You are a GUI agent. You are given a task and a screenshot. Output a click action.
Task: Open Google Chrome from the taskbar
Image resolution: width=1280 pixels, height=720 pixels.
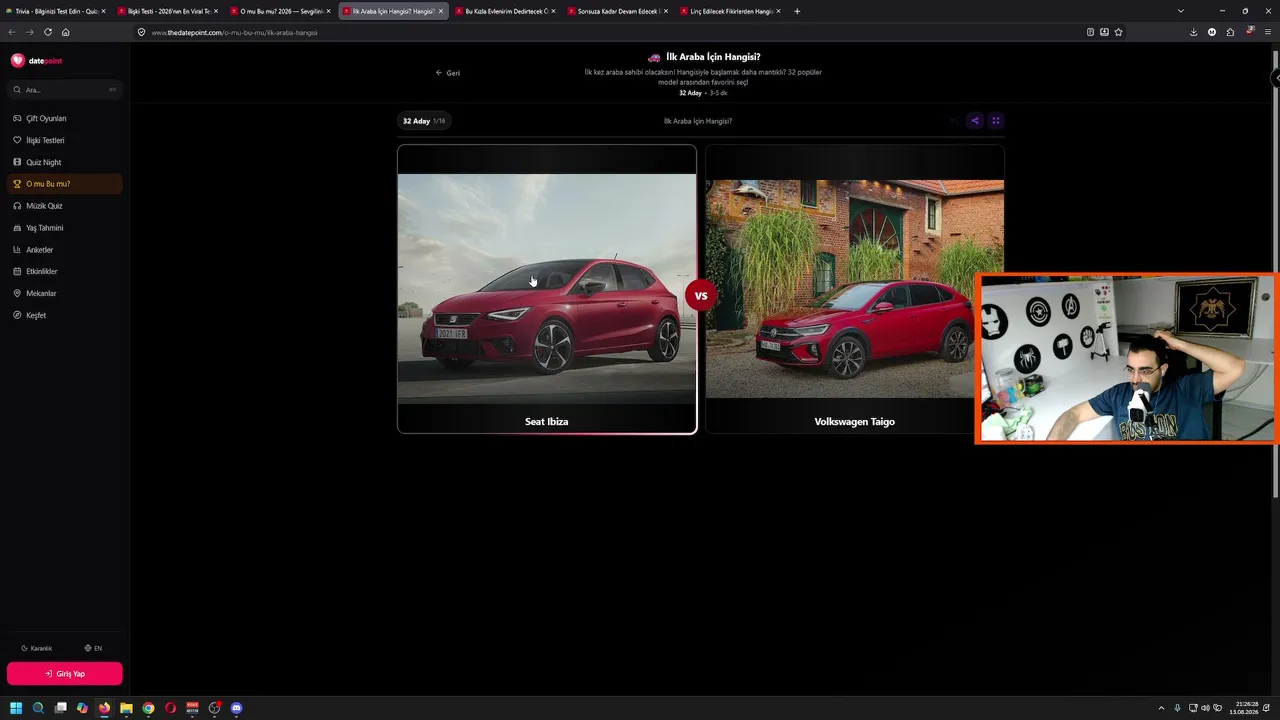pos(148,708)
